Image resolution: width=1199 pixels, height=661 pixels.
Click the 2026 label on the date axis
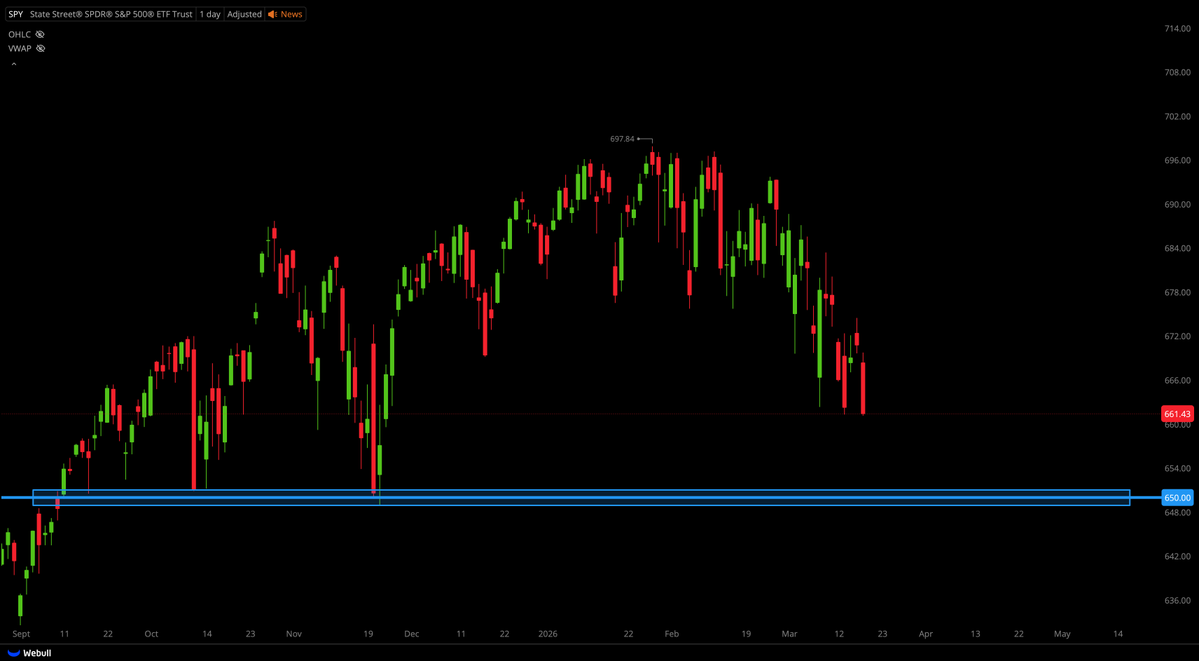(x=548, y=634)
